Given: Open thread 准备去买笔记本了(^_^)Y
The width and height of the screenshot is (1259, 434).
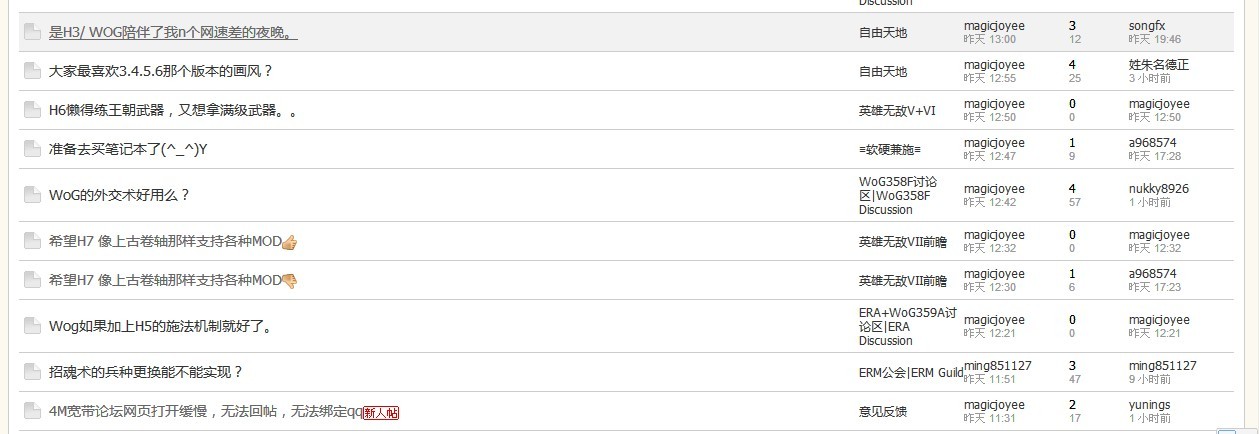Looking at the screenshot, I should click(128, 149).
